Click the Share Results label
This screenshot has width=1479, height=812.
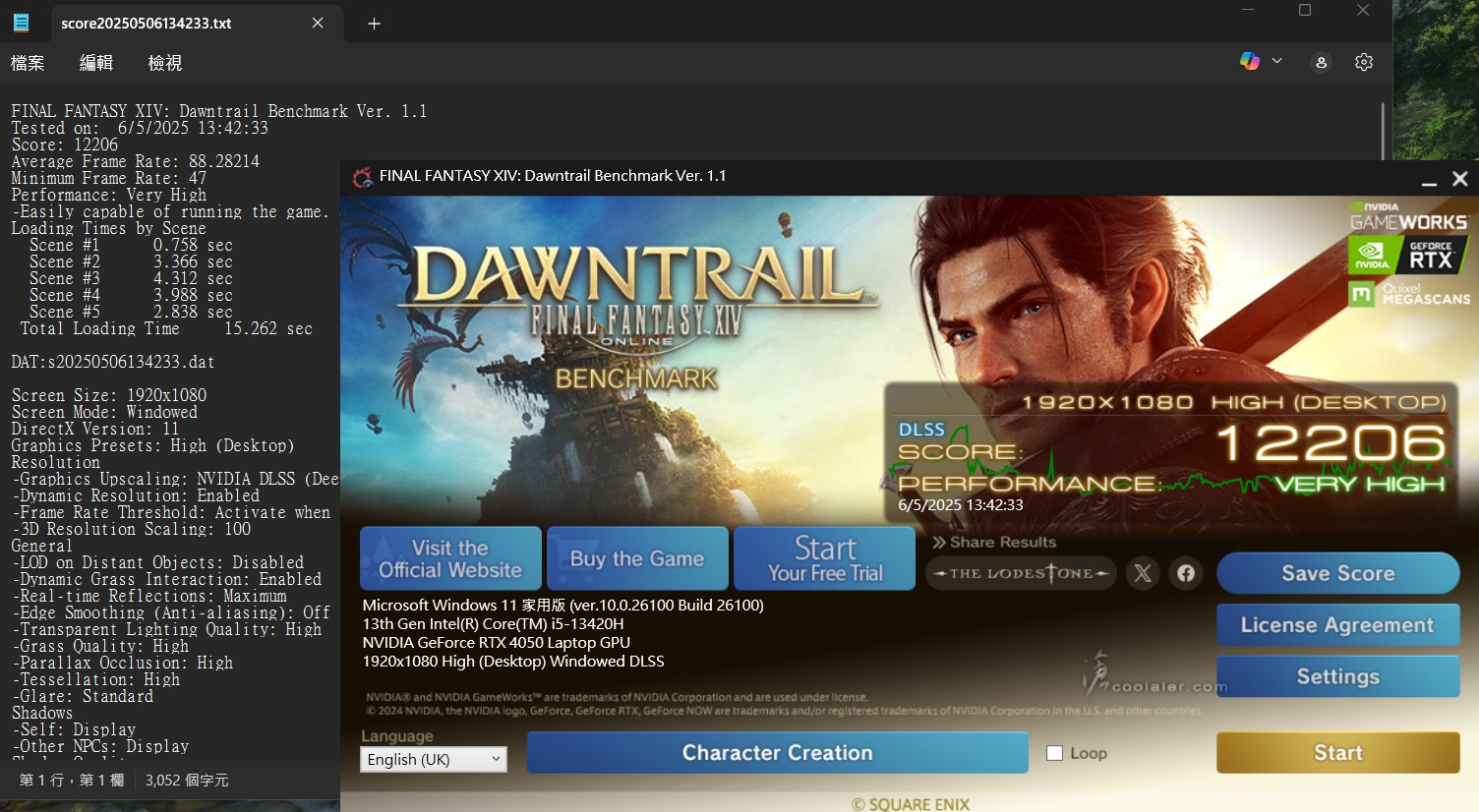coord(994,542)
